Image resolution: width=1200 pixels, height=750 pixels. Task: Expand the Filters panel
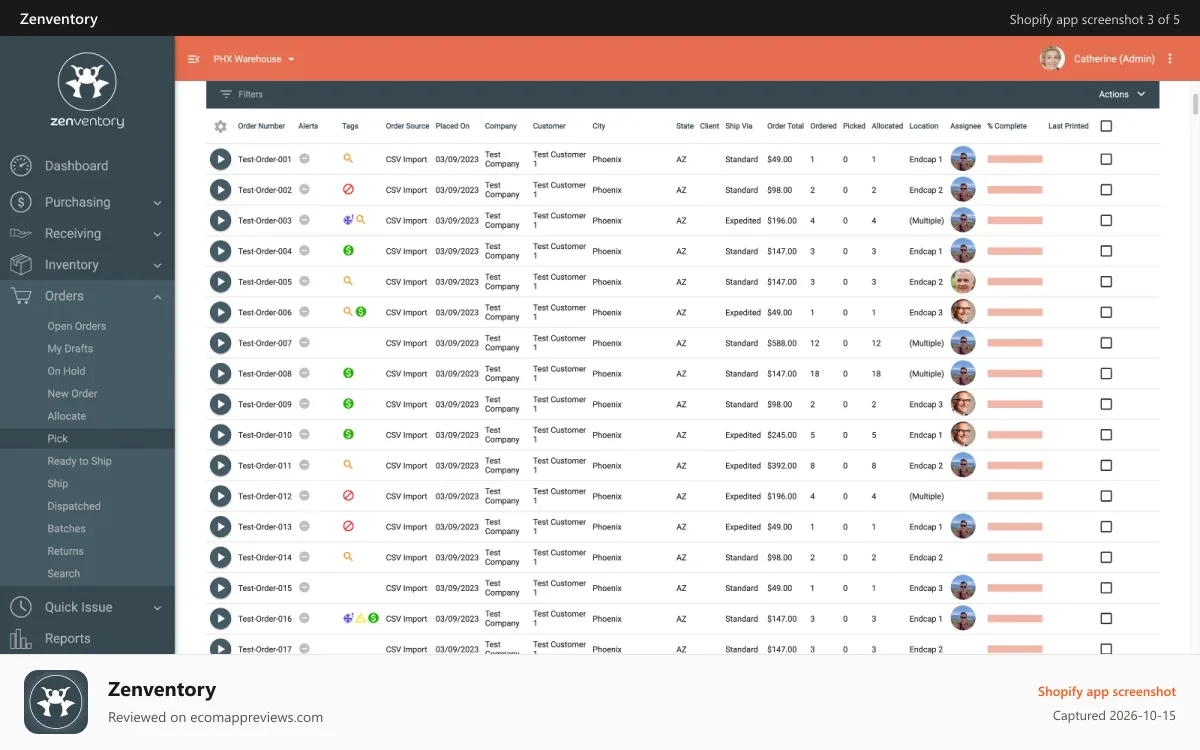point(241,94)
